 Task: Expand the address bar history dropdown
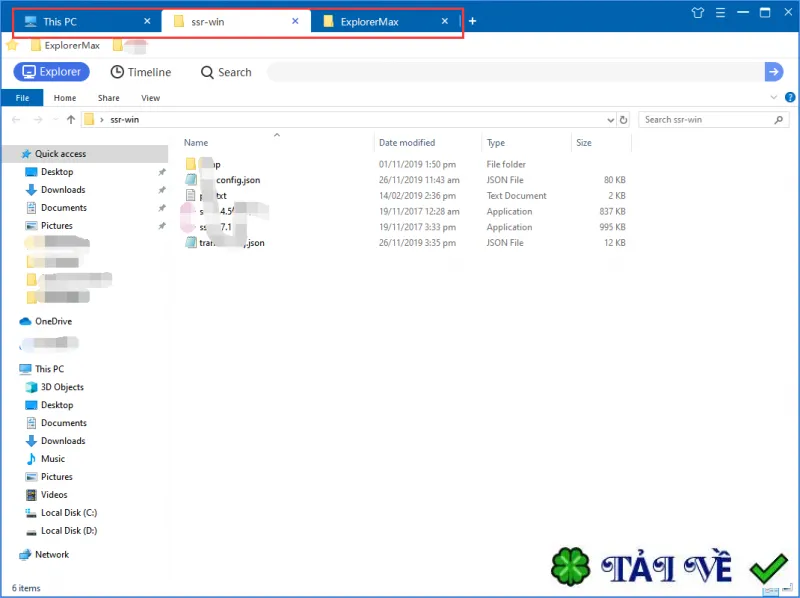tap(610, 120)
